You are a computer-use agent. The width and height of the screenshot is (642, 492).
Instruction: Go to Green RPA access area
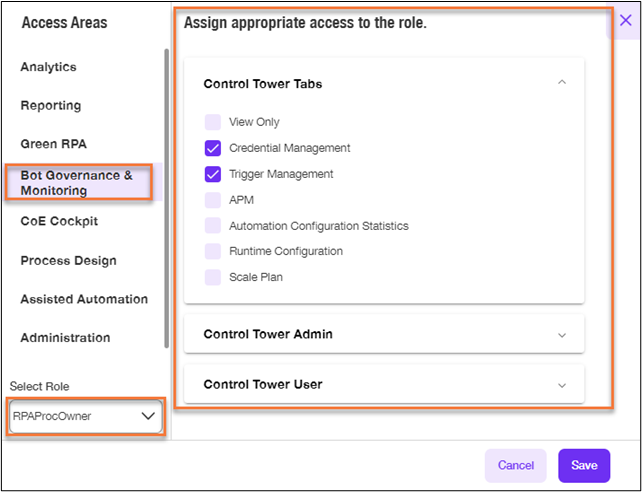point(54,144)
